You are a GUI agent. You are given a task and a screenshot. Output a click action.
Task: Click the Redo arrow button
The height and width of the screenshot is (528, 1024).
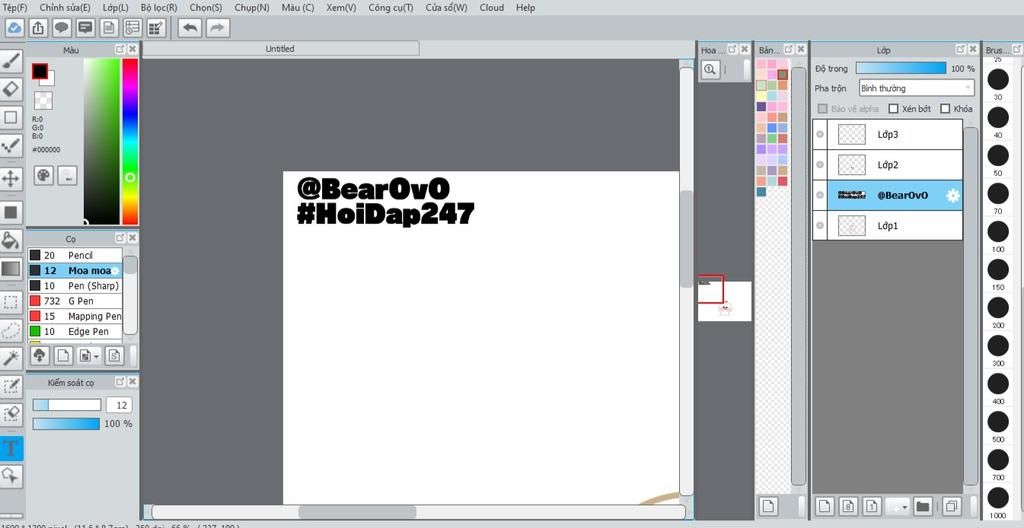tap(218, 28)
